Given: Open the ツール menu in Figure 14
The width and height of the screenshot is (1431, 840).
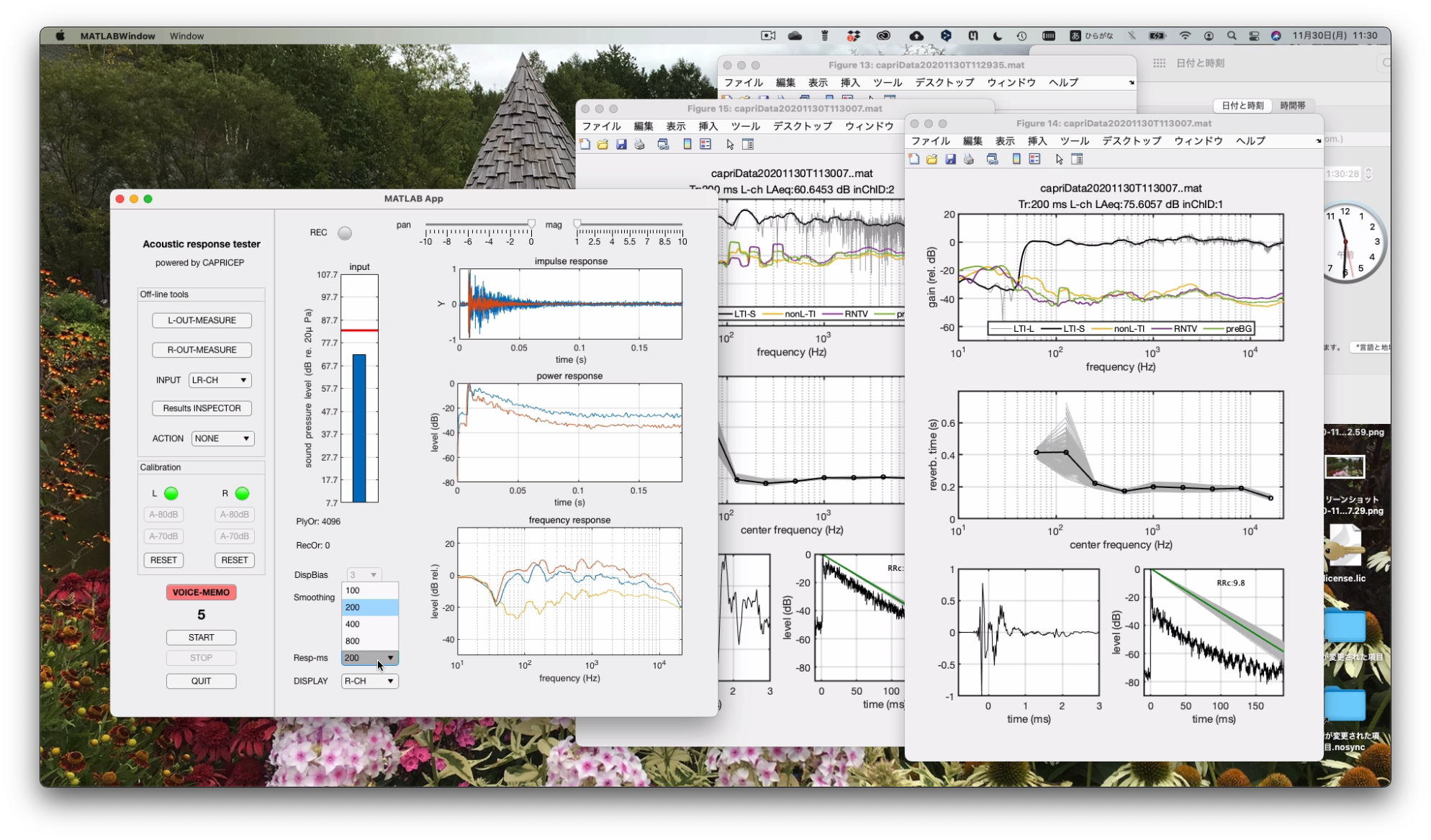Looking at the screenshot, I should pos(1074,141).
